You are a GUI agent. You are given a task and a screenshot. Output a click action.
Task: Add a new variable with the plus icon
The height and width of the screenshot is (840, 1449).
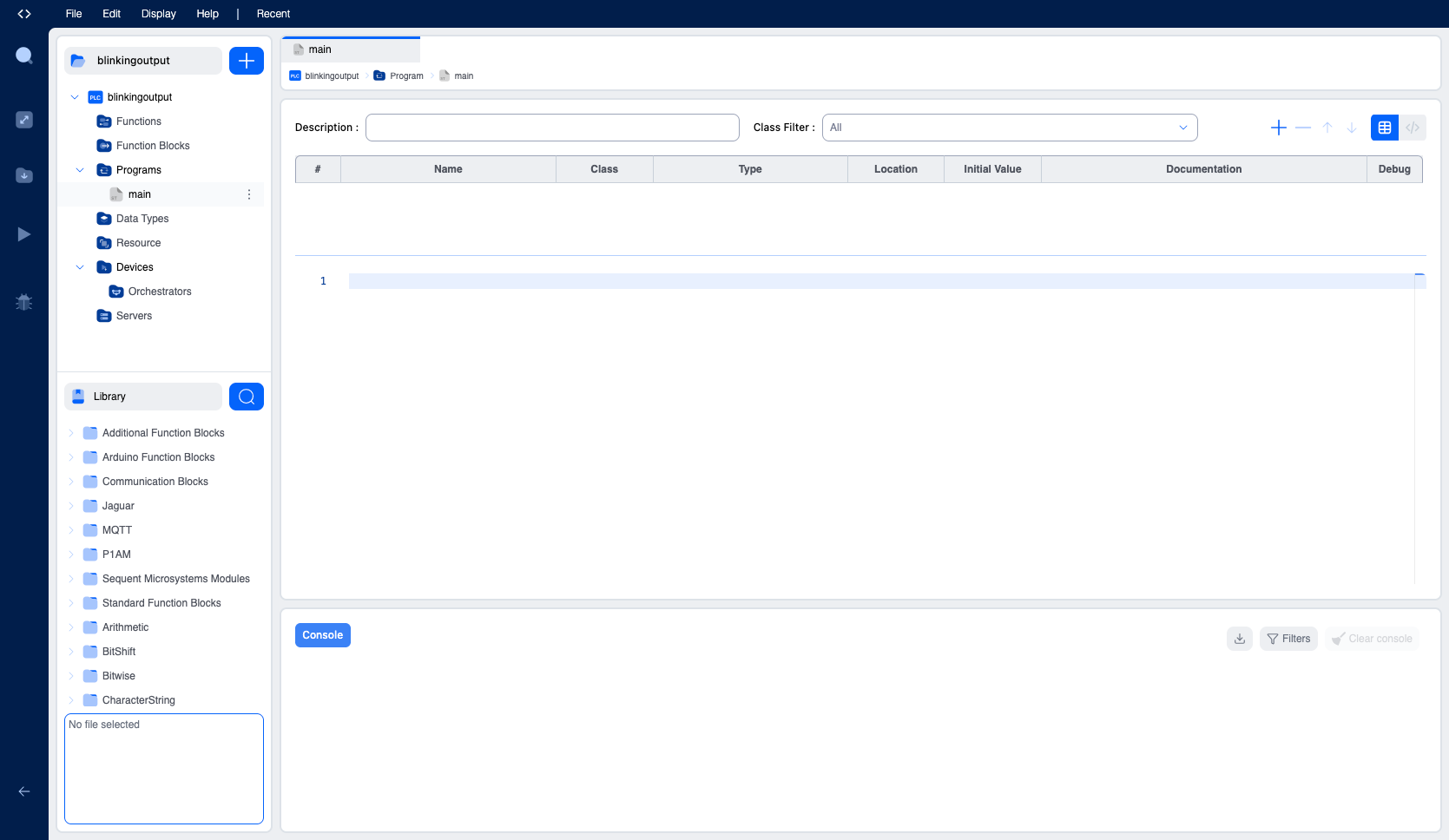pos(1279,128)
